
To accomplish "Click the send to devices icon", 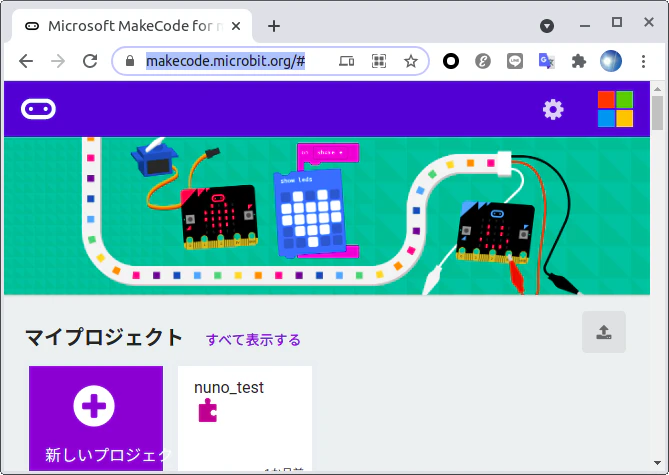I will coord(346,61).
